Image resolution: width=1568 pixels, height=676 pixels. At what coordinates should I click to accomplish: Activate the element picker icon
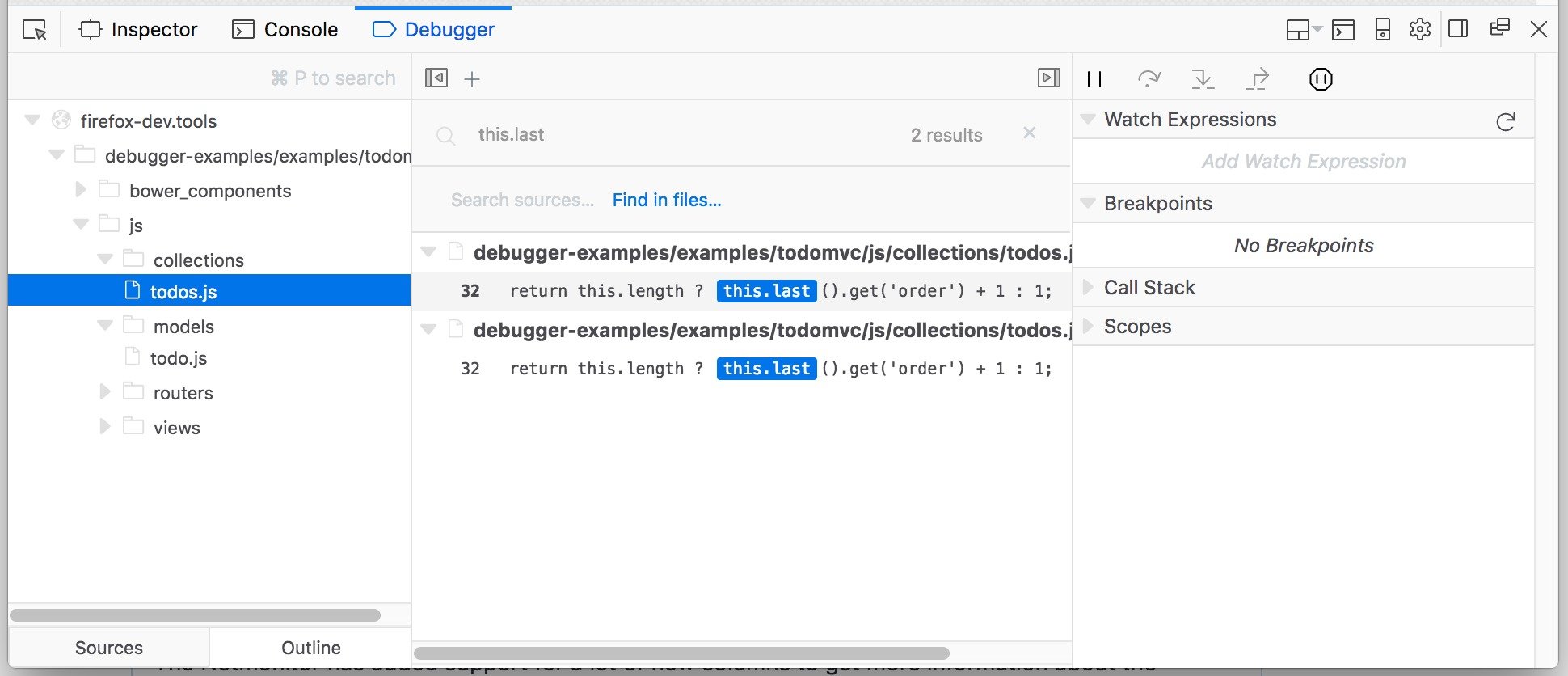pyautogui.click(x=35, y=30)
